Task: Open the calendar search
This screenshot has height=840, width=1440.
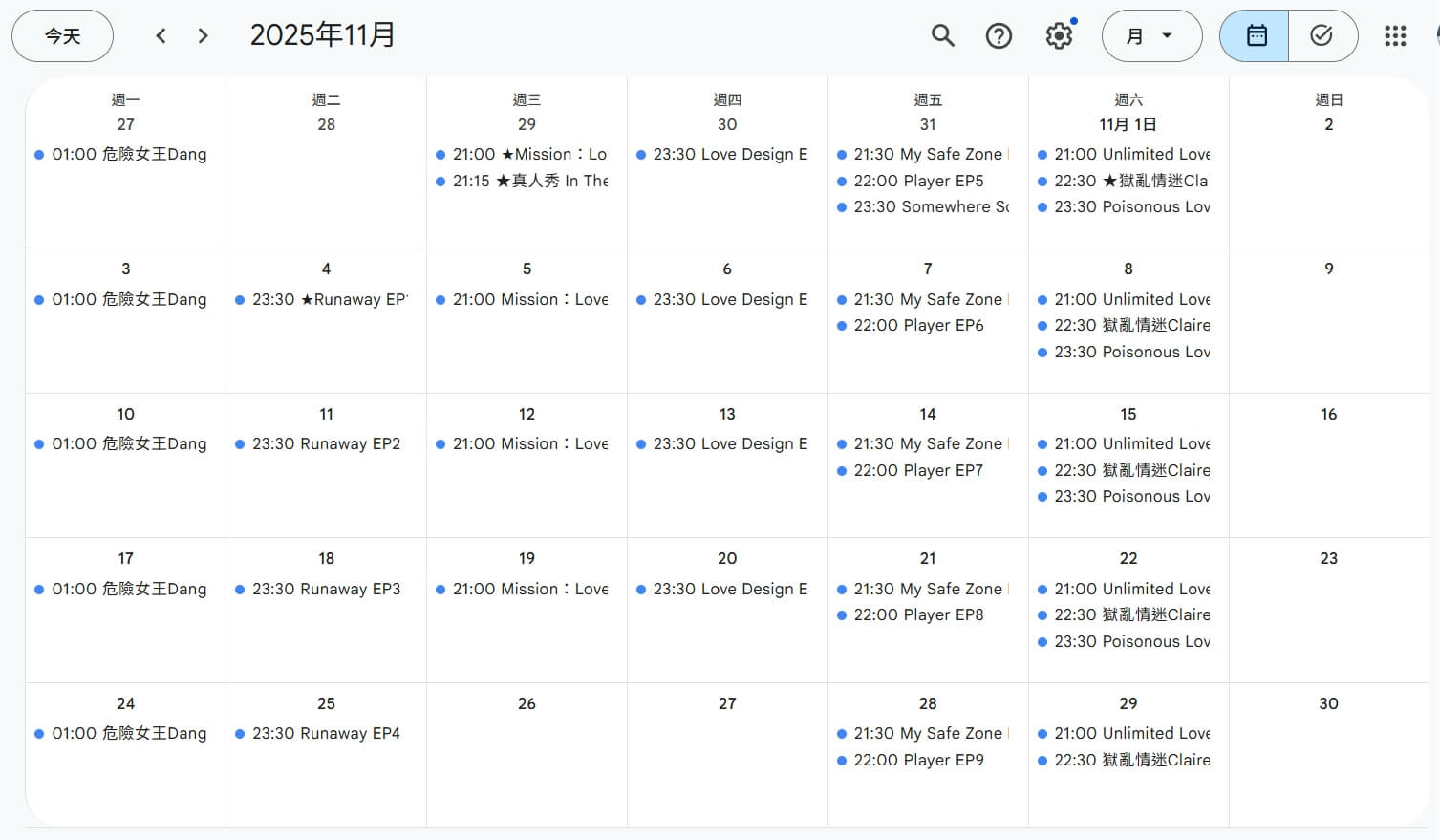Action: (942, 36)
